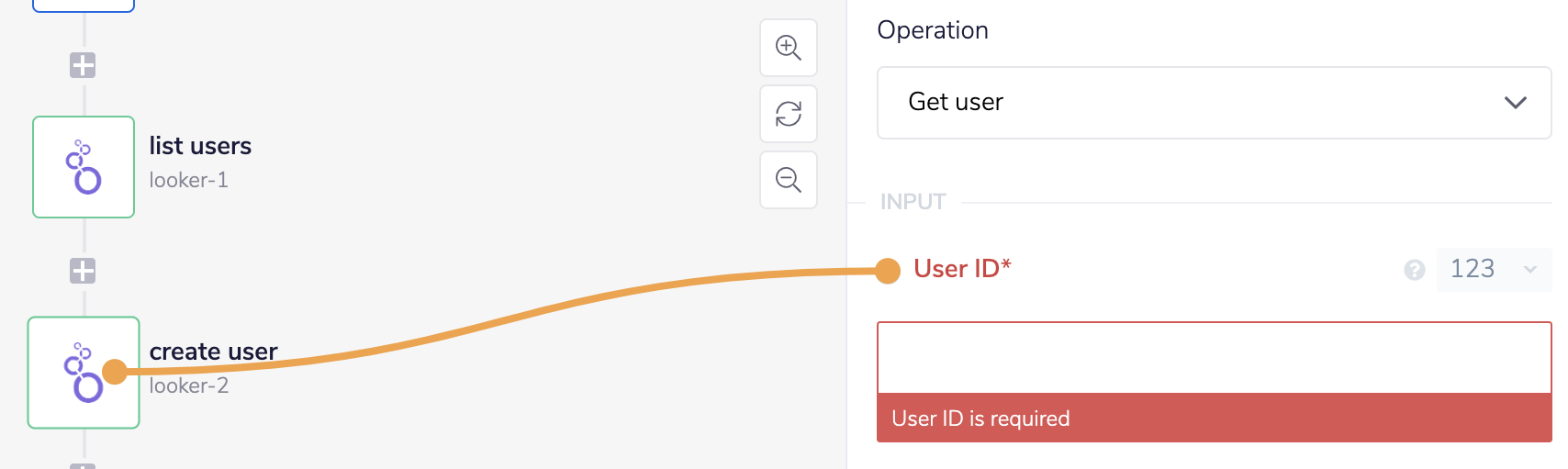The height and width of the screenshot is (469, 1568).
Task: Add a step above list users
Action: pyautogui.click(x=83, y=65)
